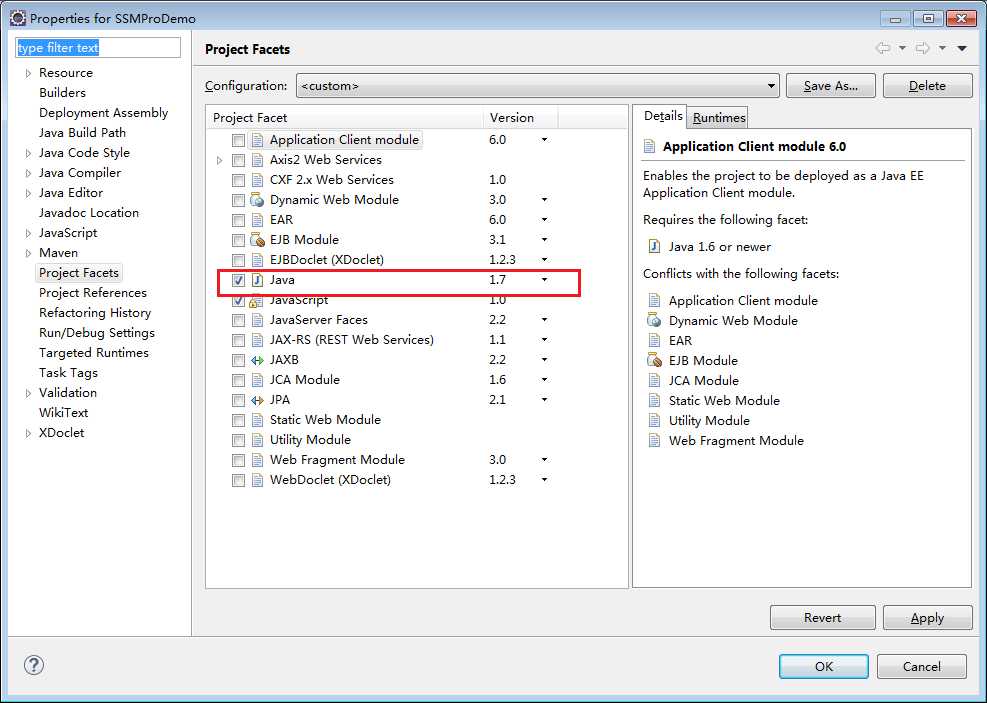The height and width of the screenshot is (703, 987).
Task: Click the WebDoclet (XDoclet) facet icon
Action: point(257,480)
